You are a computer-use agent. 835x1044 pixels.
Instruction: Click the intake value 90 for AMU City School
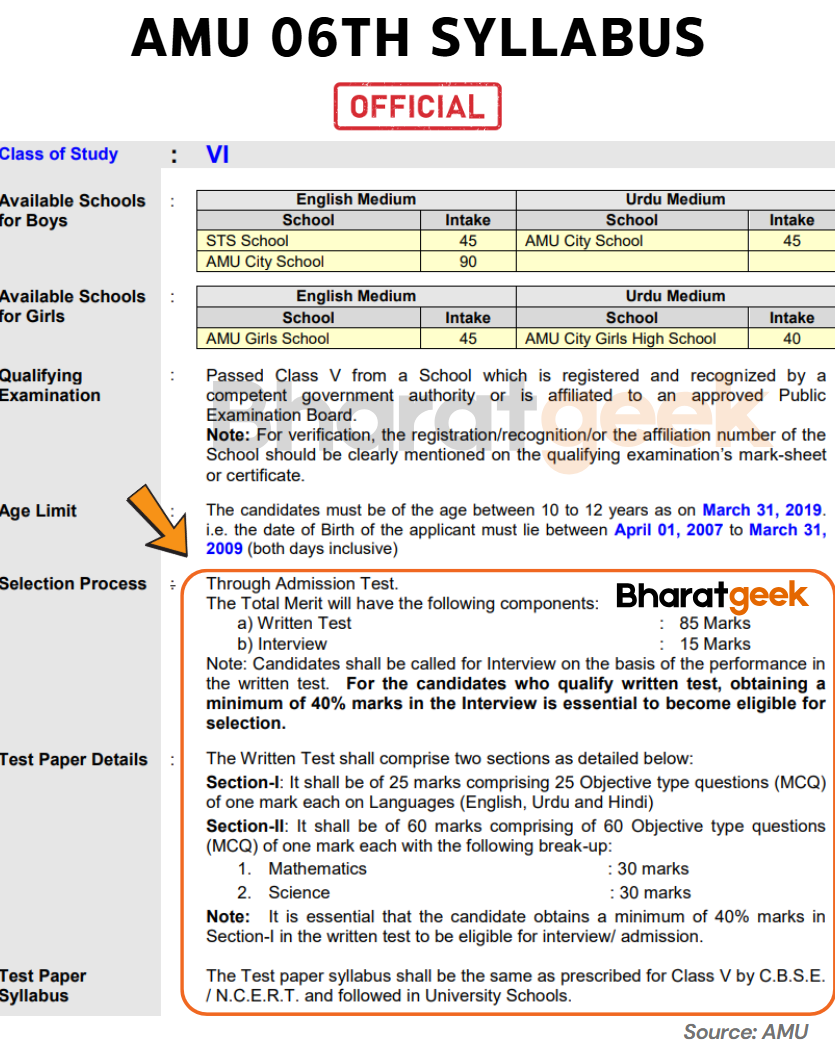tap(467, 262)
